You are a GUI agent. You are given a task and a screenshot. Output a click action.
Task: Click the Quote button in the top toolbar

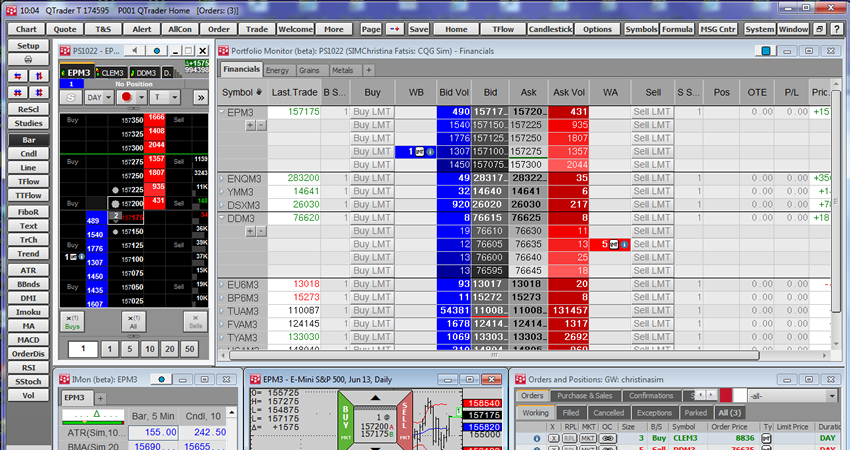[x=64, y=29]
